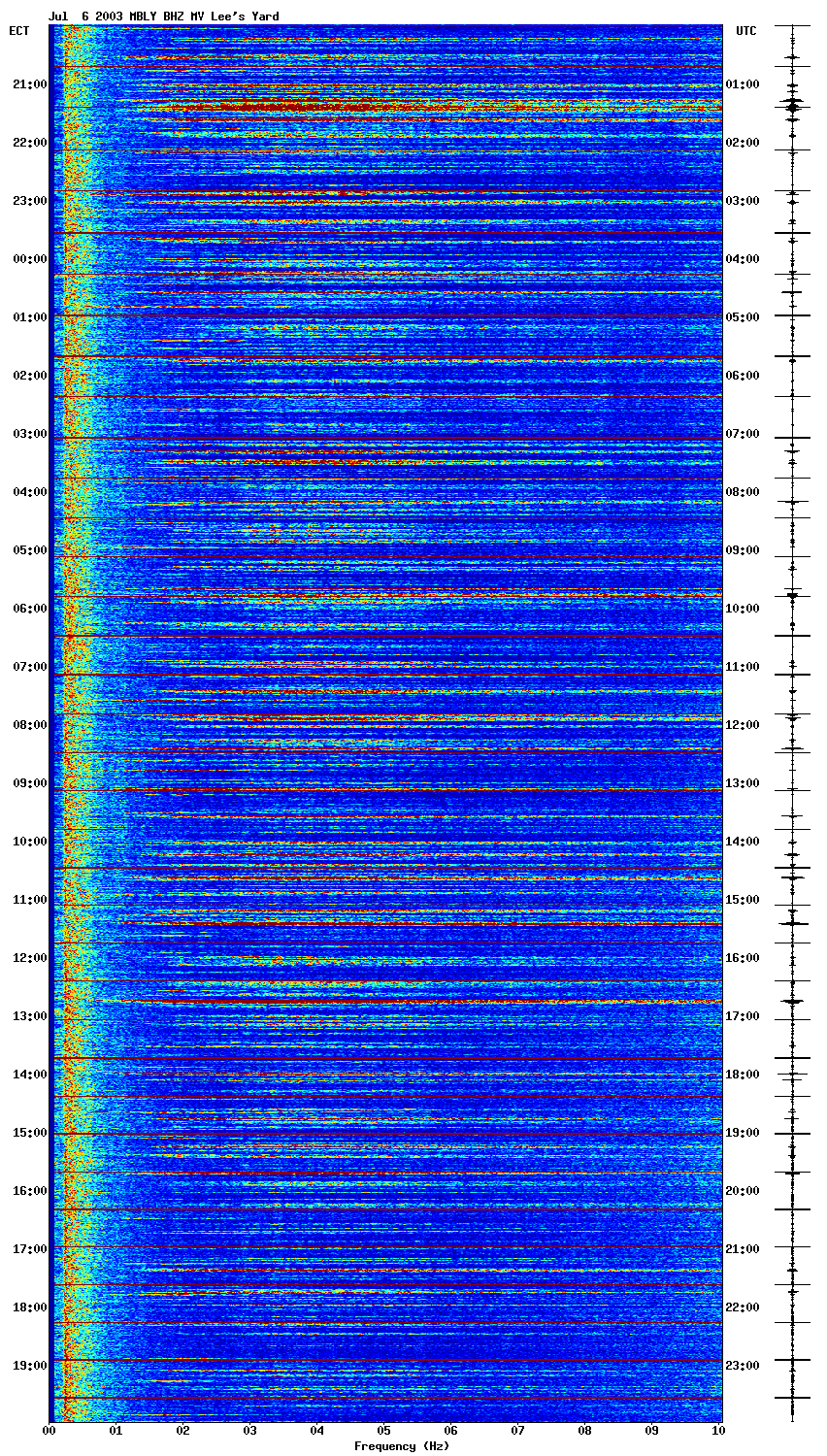Select the 22:00 label on the ECT axis
Image resolution: width=827 pixels, height=1456 pixels.
pyautogui.click(x=30, y=143)
